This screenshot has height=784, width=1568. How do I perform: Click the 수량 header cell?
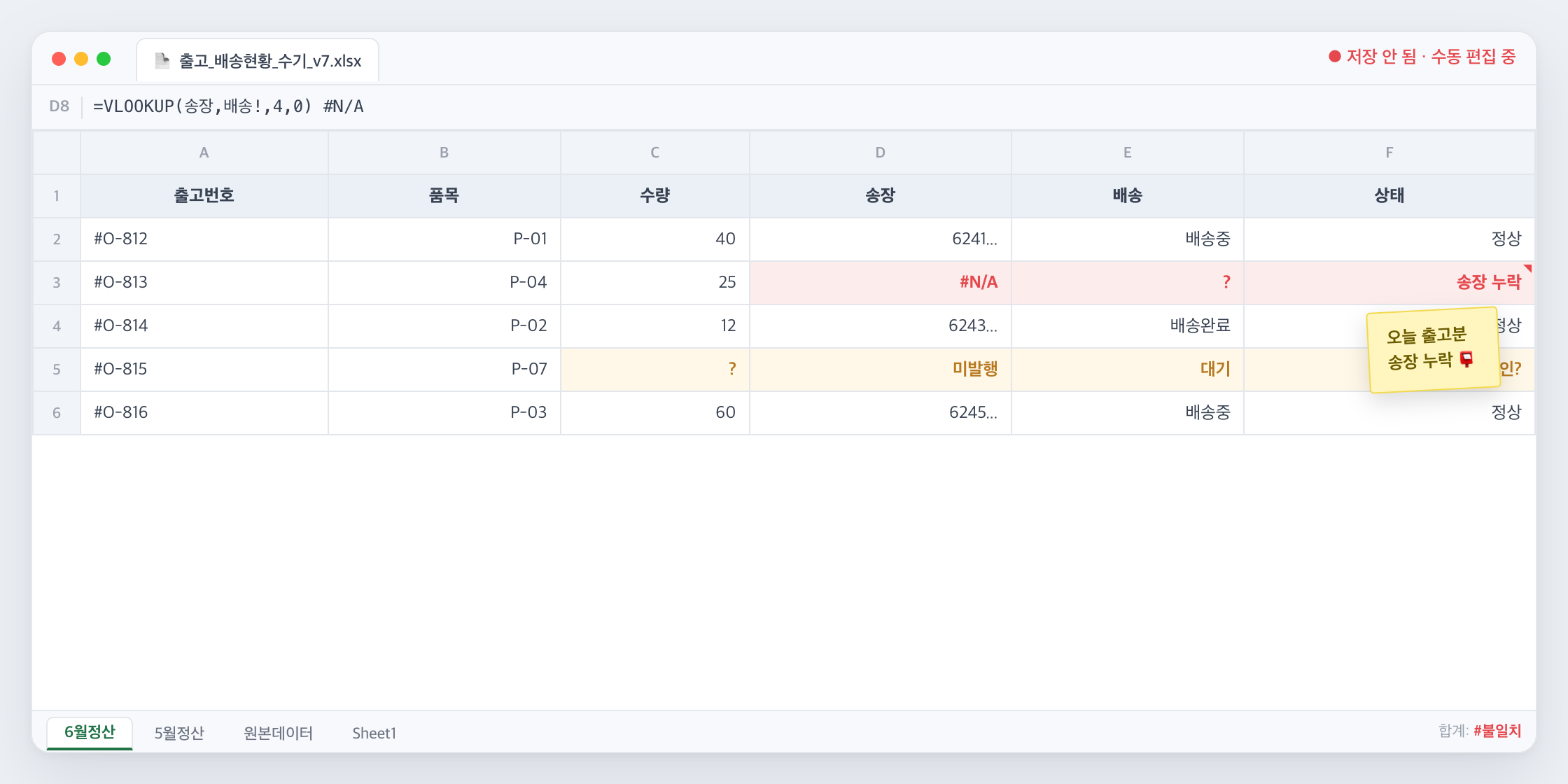654,196
